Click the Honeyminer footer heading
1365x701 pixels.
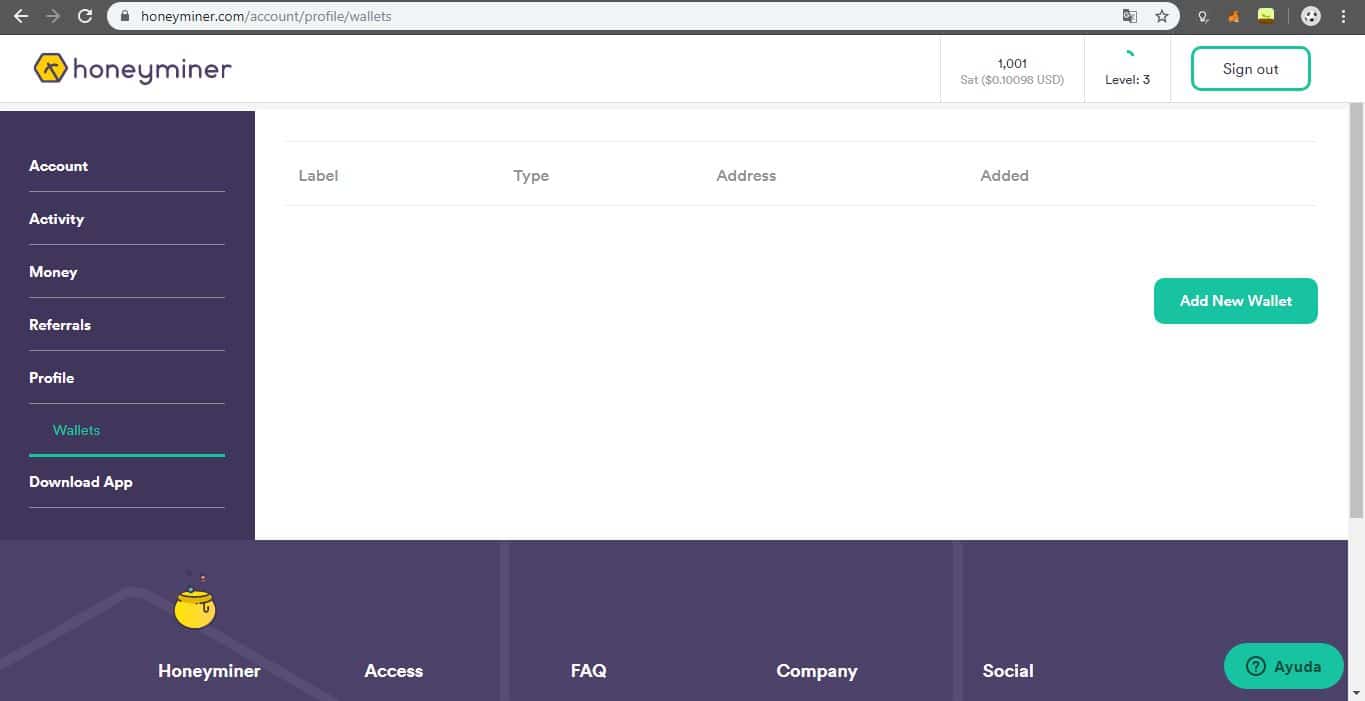(x=209, y=671)
